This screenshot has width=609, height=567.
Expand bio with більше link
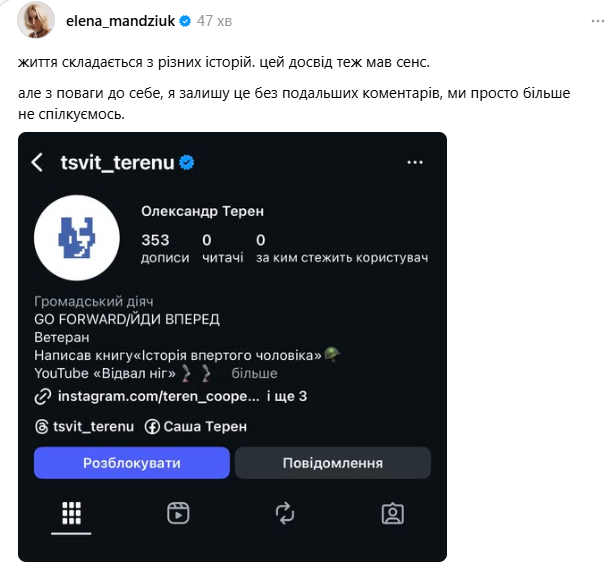[254, 374]
